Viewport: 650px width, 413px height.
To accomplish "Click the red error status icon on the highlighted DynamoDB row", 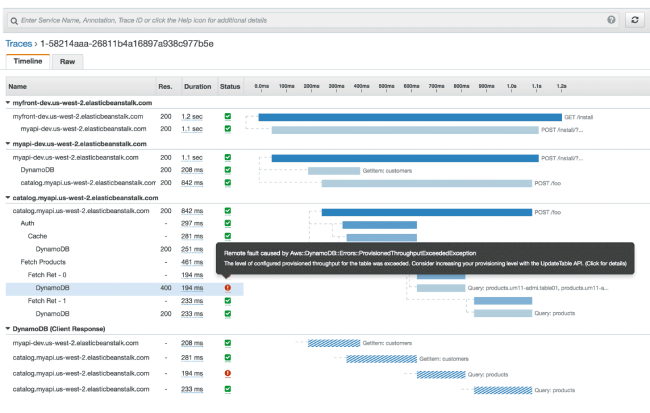I will tap(228, 288).
